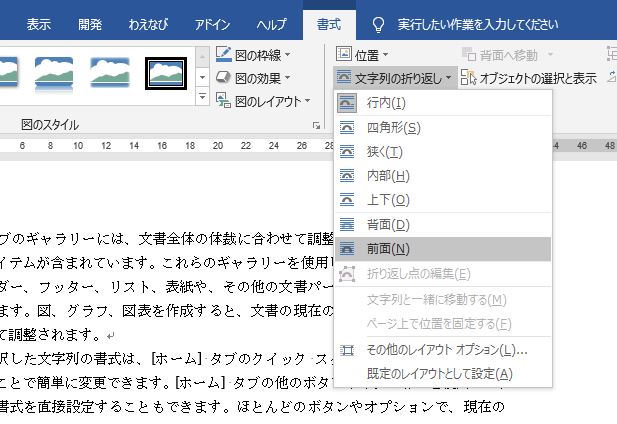Viewport: 617px width, 424px height.
Task: Click 文字列と一緒に移動する(M) option
Action: point(443,300)
